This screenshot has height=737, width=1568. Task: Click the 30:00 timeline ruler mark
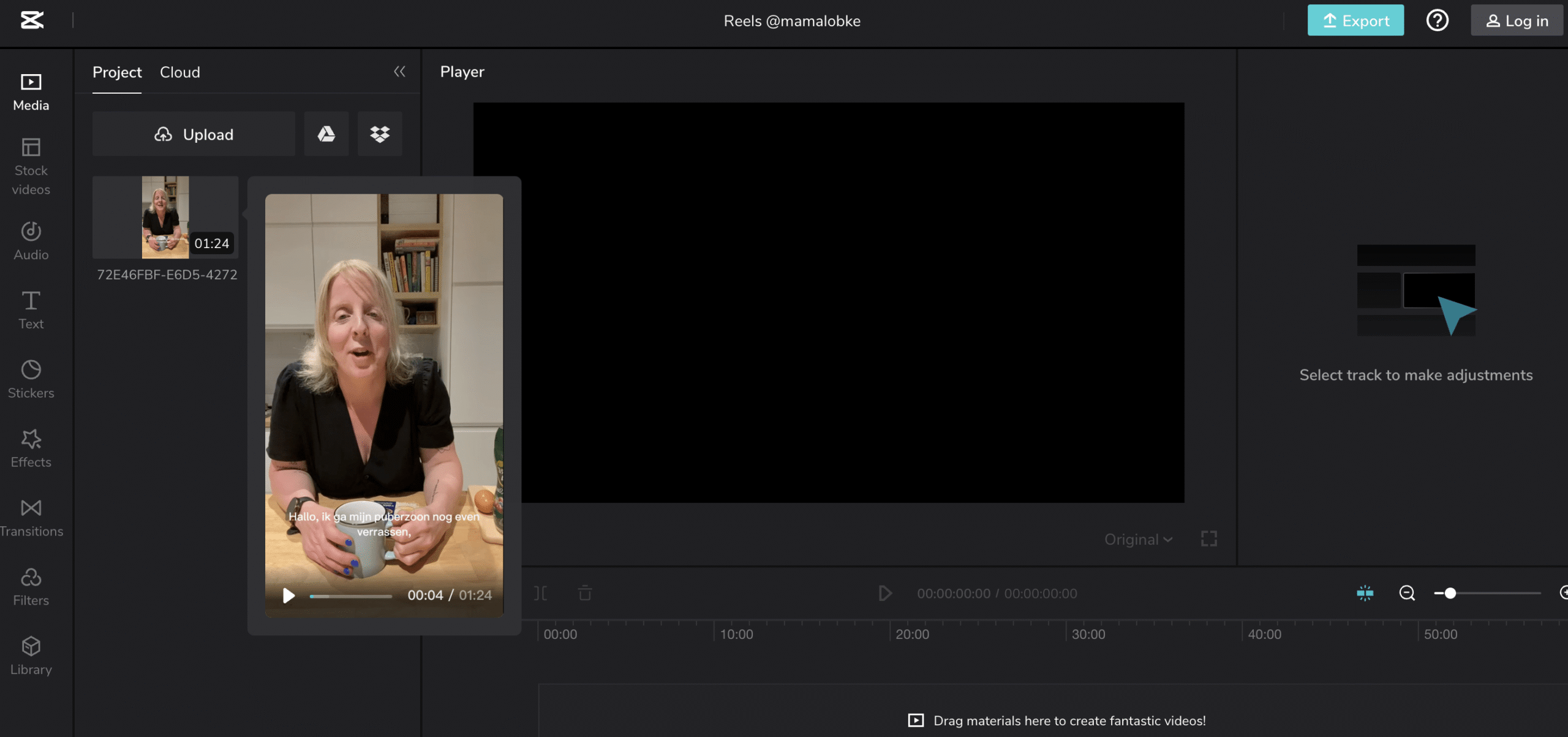1088,634
